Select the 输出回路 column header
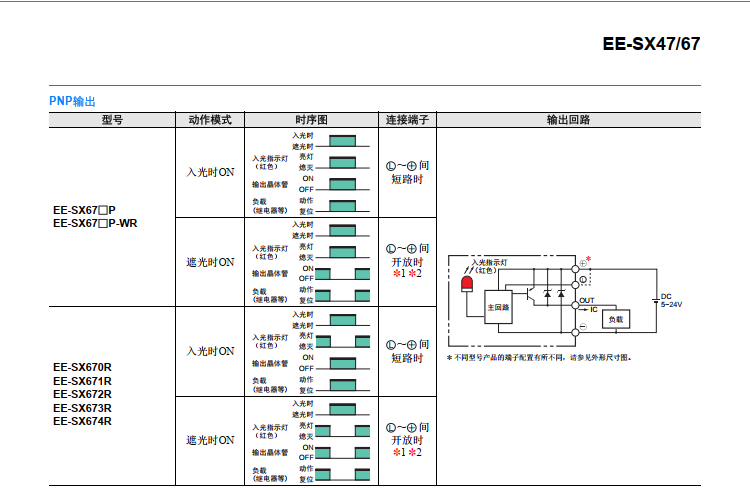 pyautogui.click(x=568, y=120)
